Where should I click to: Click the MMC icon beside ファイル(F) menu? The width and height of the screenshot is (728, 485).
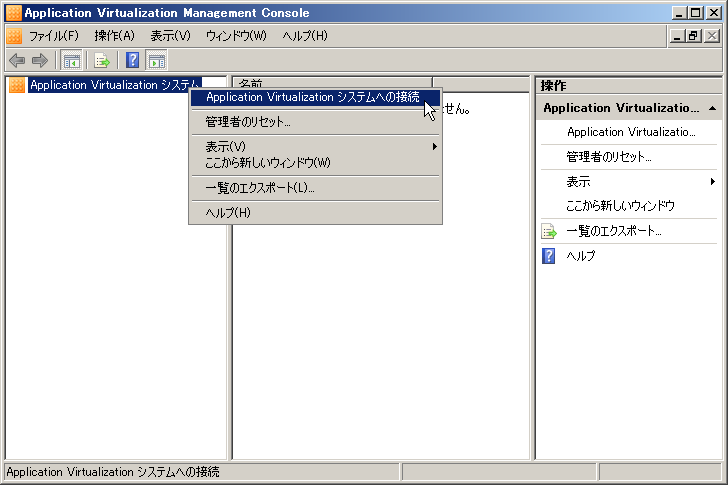14,36
